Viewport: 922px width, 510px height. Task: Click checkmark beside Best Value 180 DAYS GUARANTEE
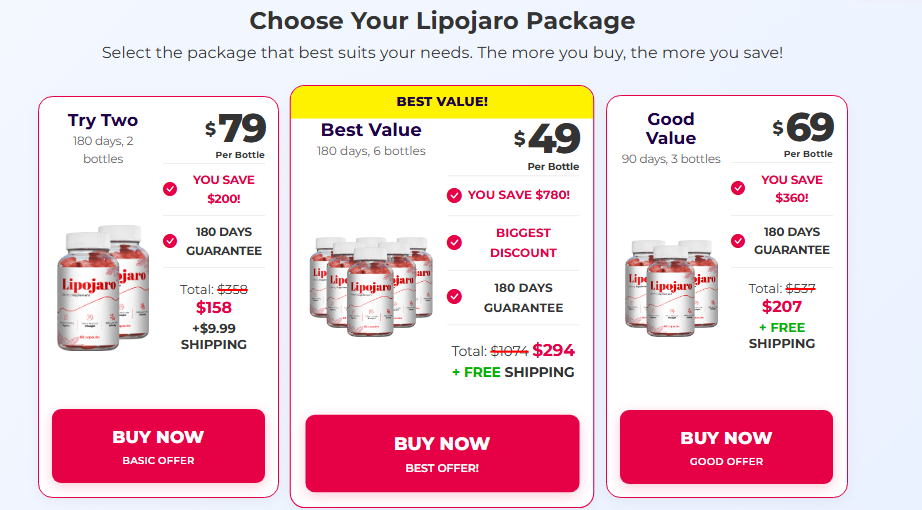[x=454, y=296]
